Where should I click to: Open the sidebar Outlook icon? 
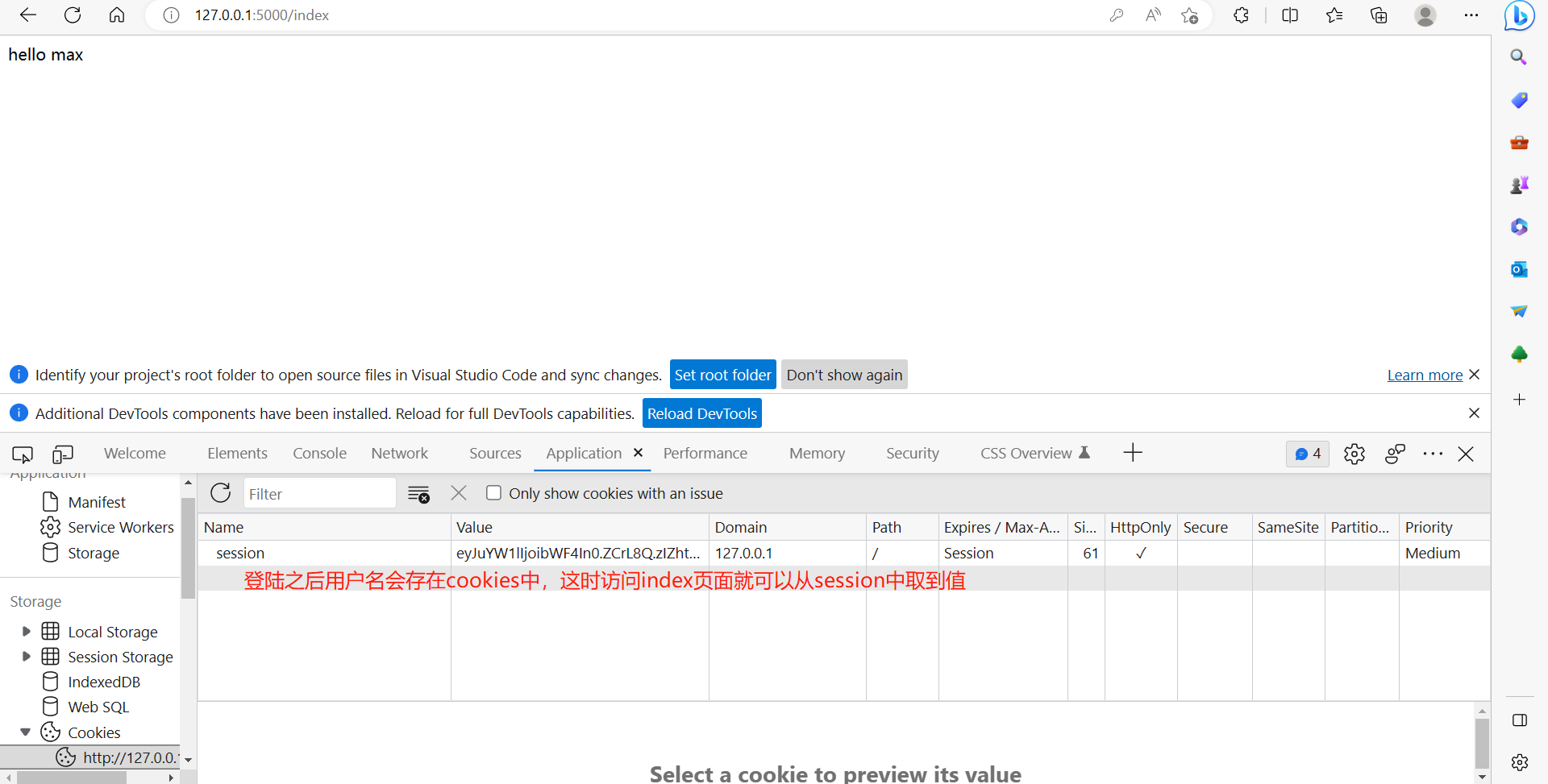coord(1519,269)
